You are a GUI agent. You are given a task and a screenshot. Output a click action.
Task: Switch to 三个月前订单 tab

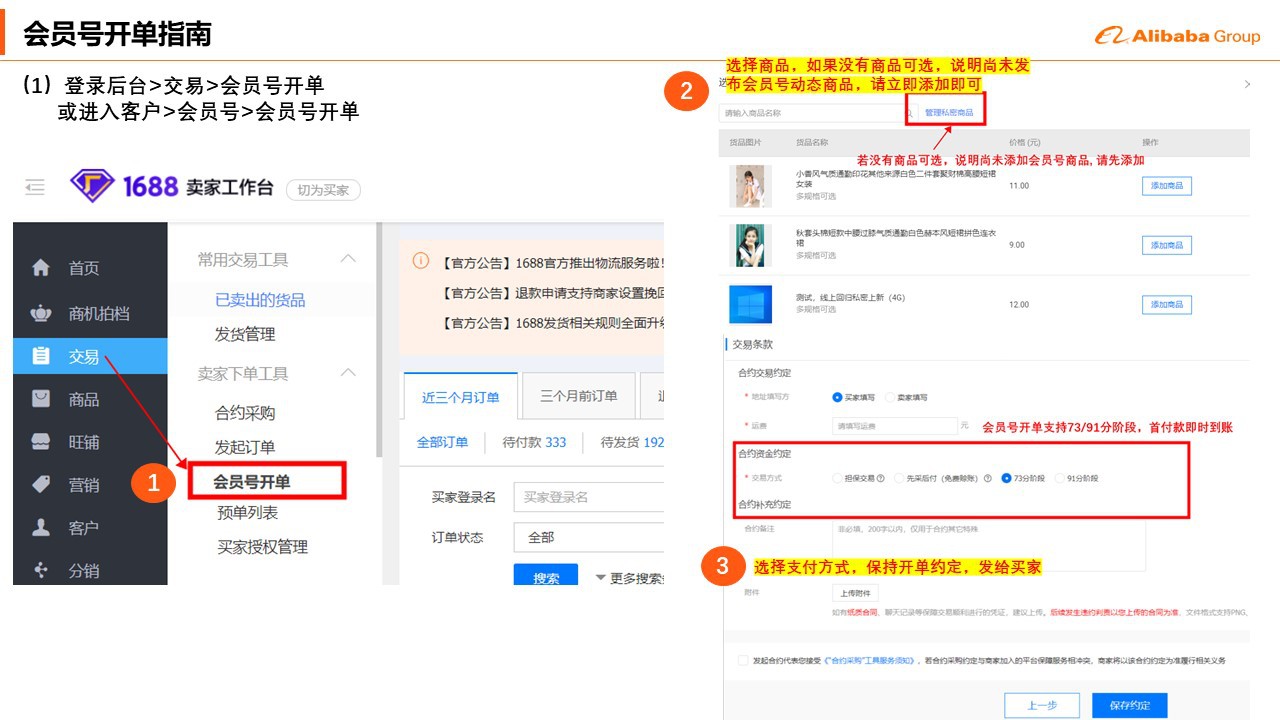tap(578, 396)
